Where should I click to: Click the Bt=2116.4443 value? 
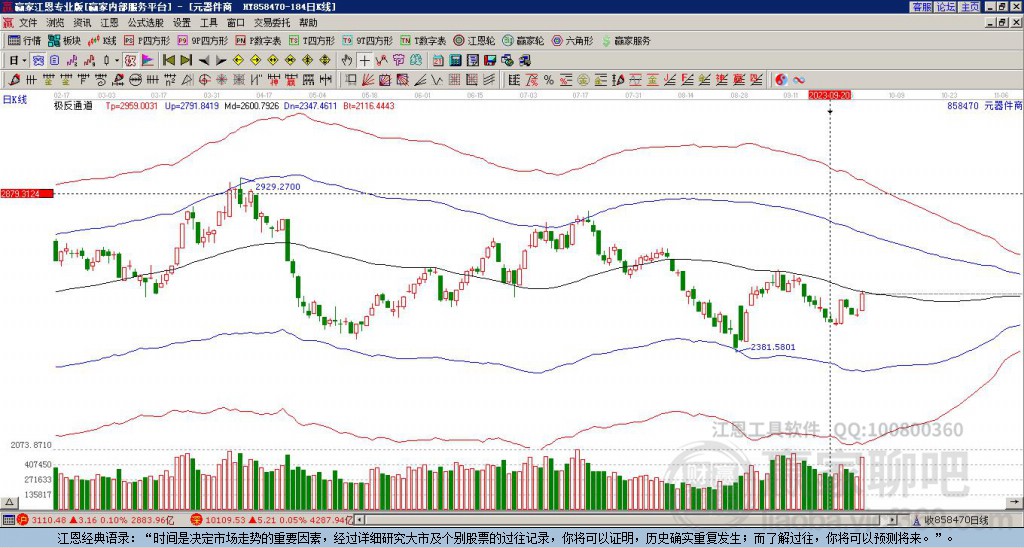coord(368,105)
